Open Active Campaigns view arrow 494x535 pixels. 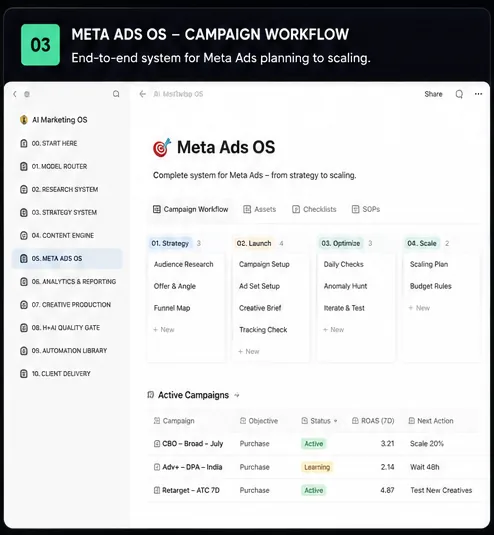coord(237,395)
